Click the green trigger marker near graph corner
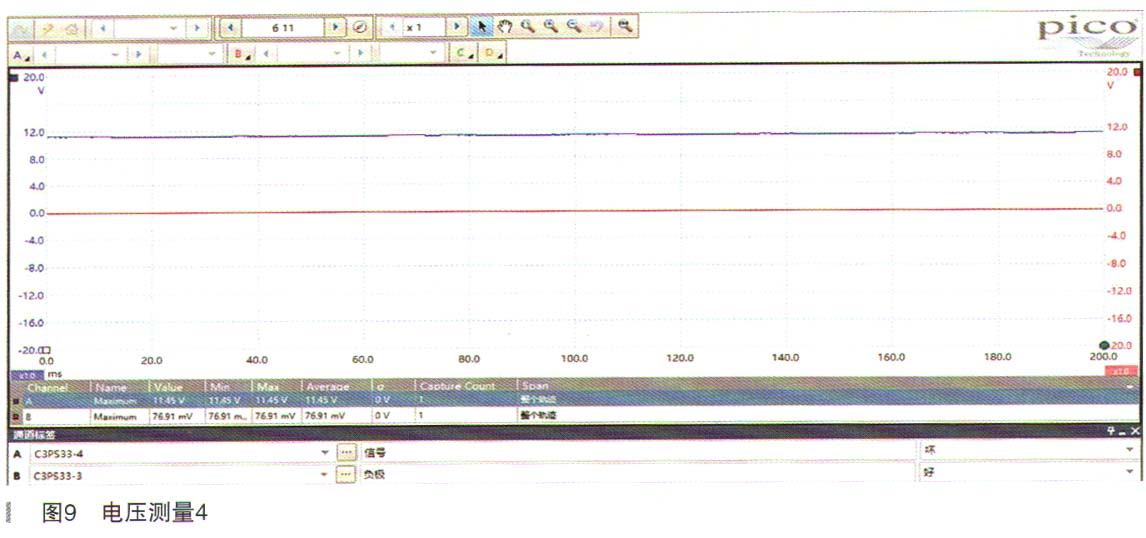 1104,345
